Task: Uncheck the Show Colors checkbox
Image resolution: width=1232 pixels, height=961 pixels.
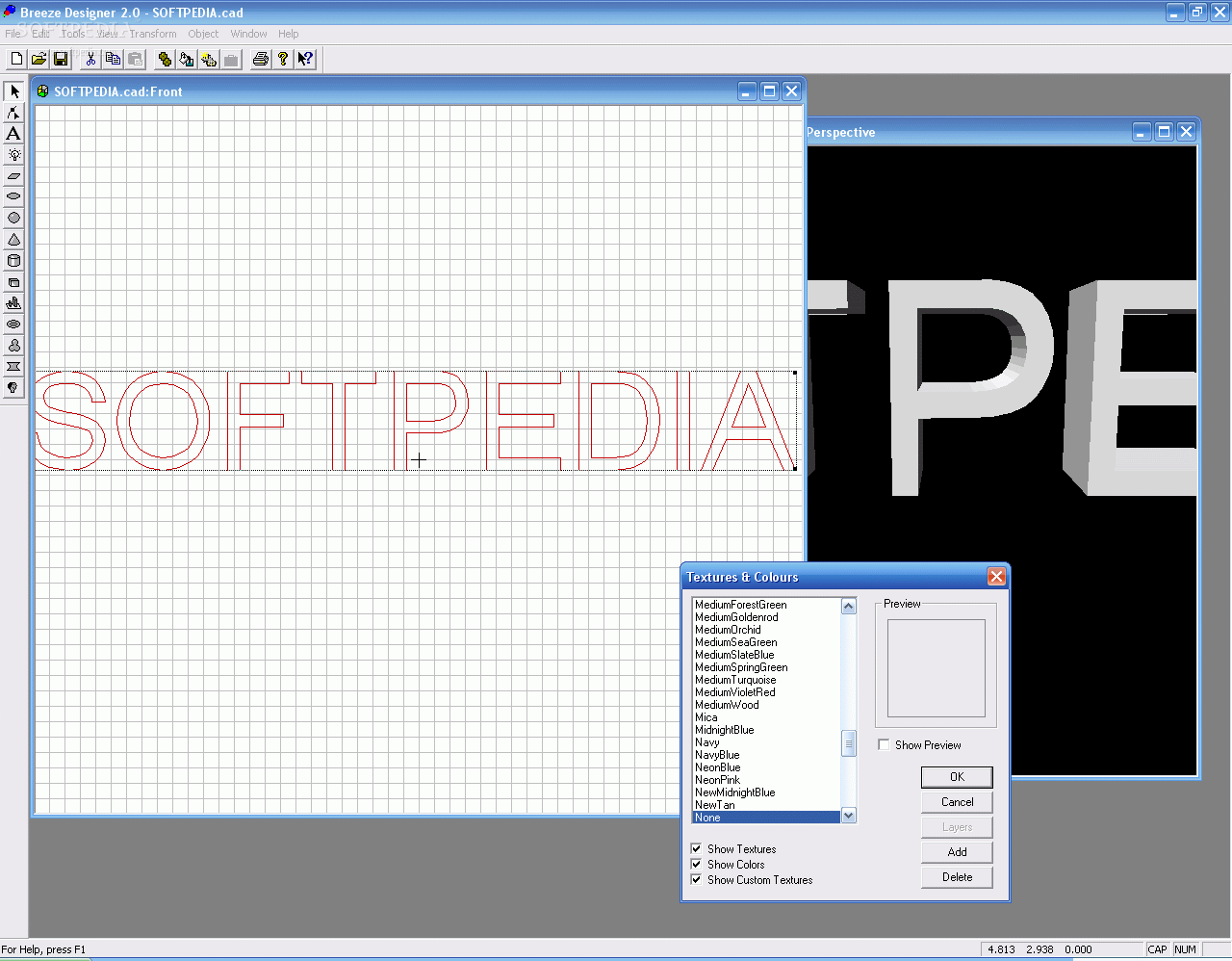Action: [696, 865]
